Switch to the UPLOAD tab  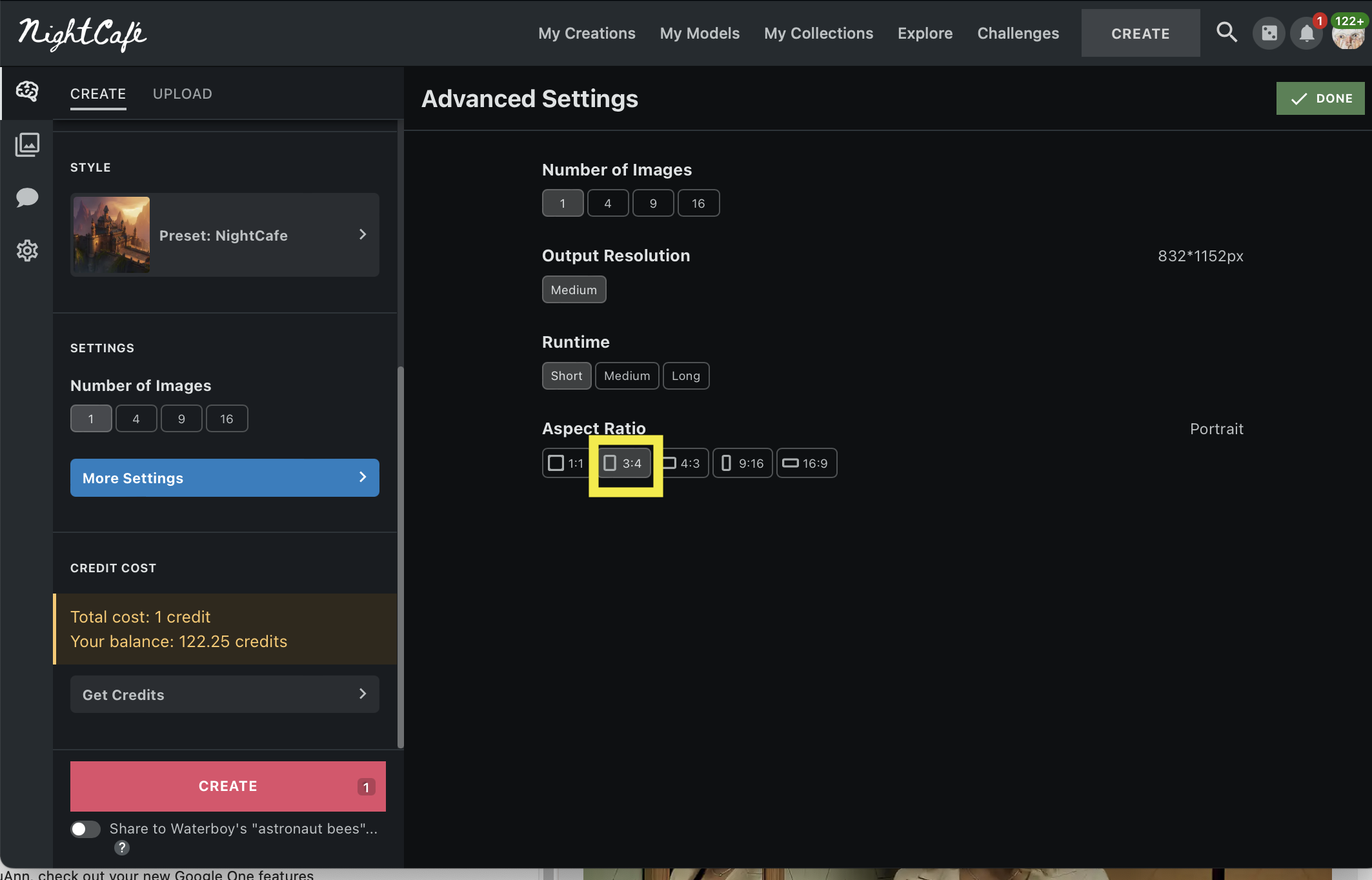coord(183,94)
